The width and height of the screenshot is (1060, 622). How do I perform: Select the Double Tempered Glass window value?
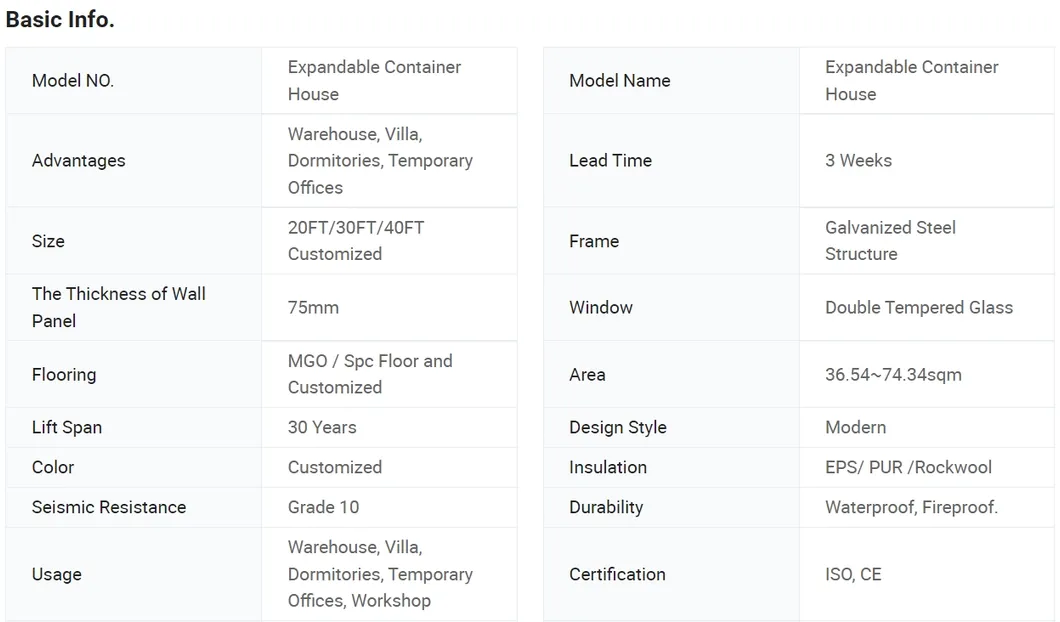[919, 307]
